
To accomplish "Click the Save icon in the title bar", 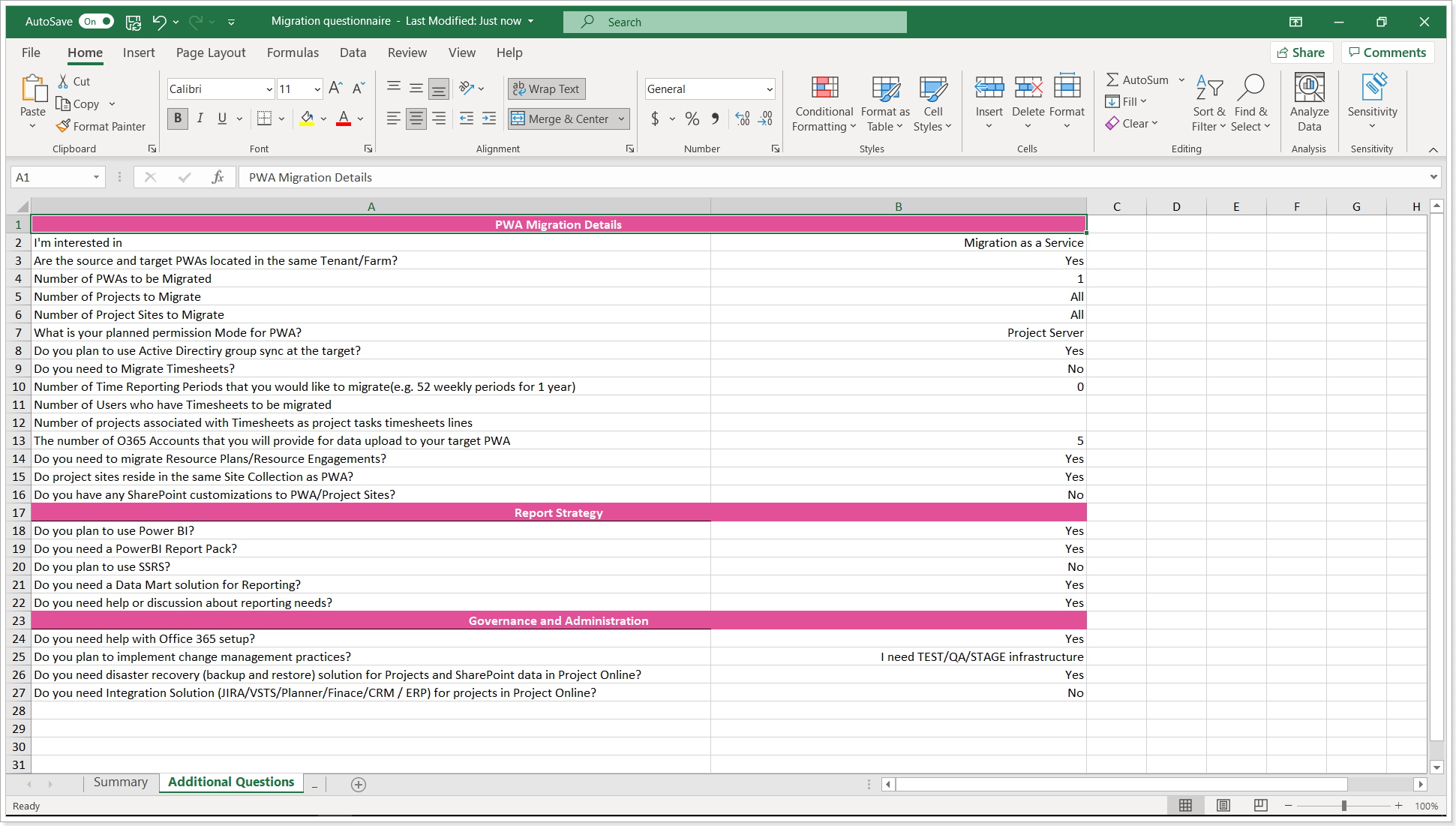I will pyautogui.click(x=134, y=22).
